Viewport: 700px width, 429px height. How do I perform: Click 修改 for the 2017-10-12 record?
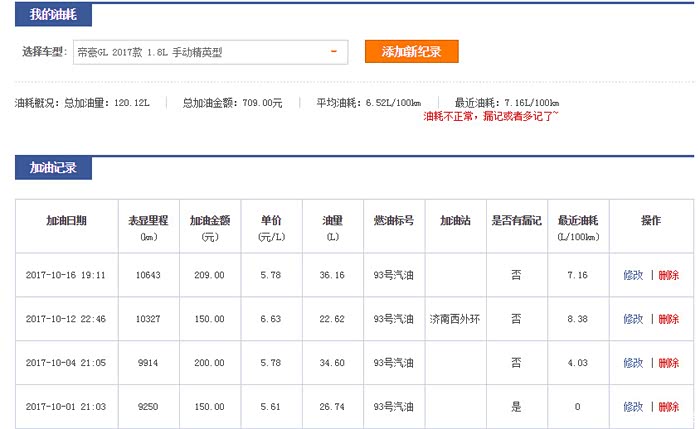pos(632,319)
